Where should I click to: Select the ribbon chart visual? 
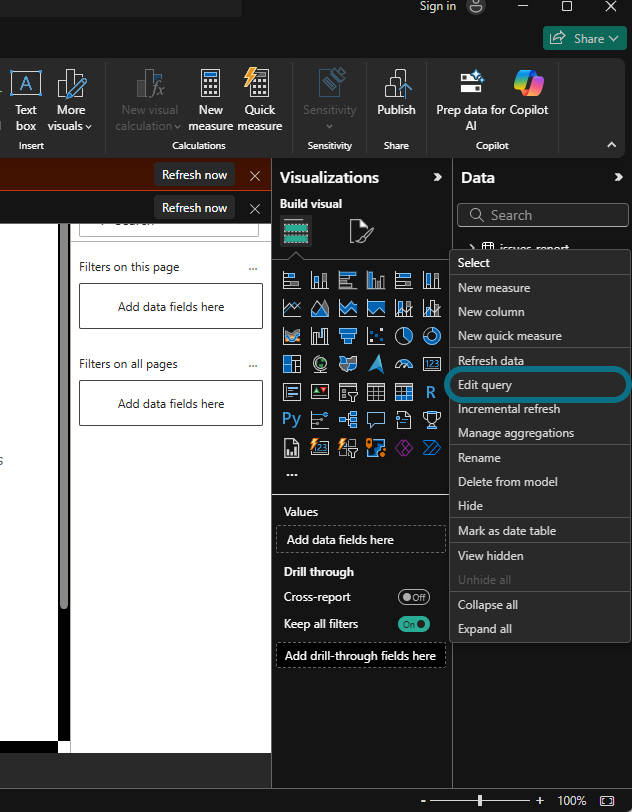tap(292, 336)
